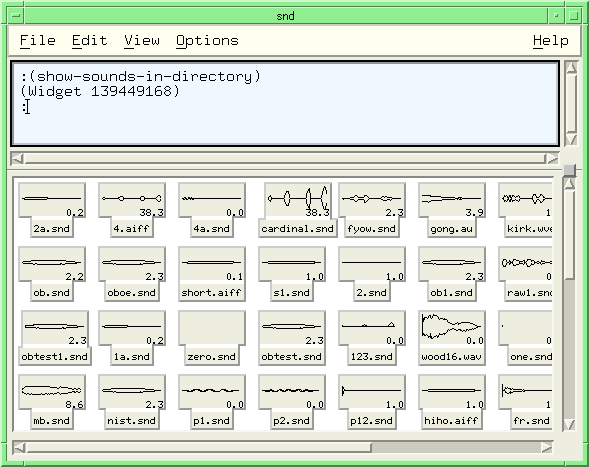The width and height of the screenshot is (589, 467).
Task: Select the fyow.snd waveform thumbnail
Action: tap(372, 200)
